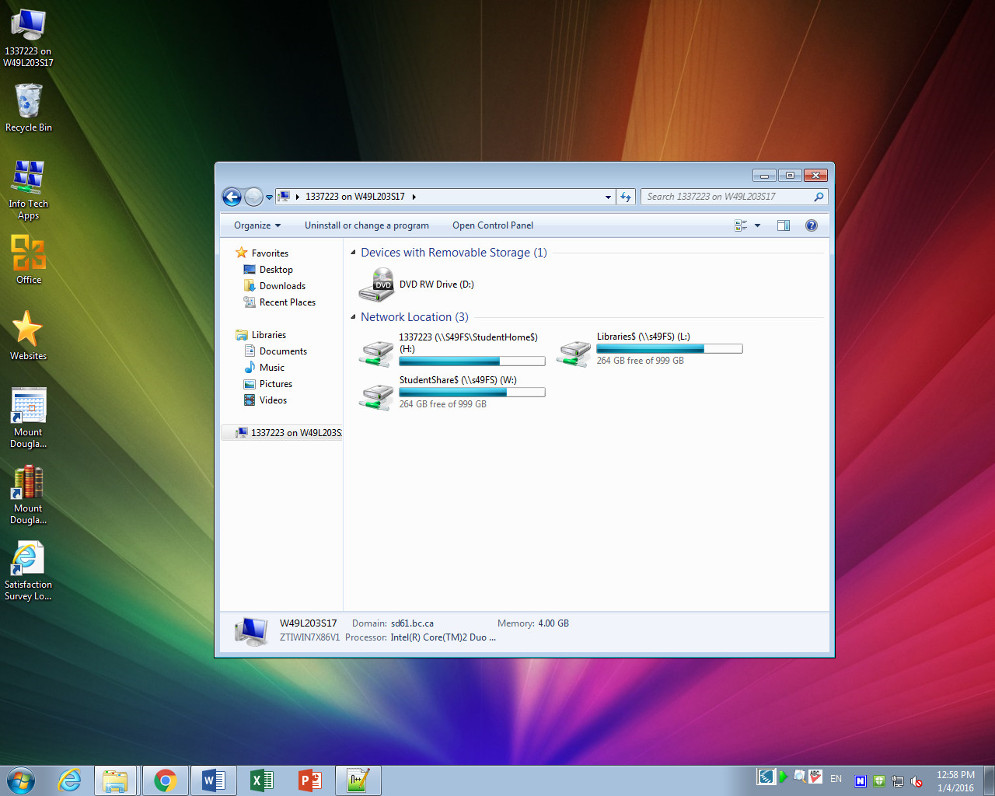Viewport: 995px width, 796px height.
Task: Click Open Control Panel in toolbar
Action: pyautogui.click(x=492, y=225)
